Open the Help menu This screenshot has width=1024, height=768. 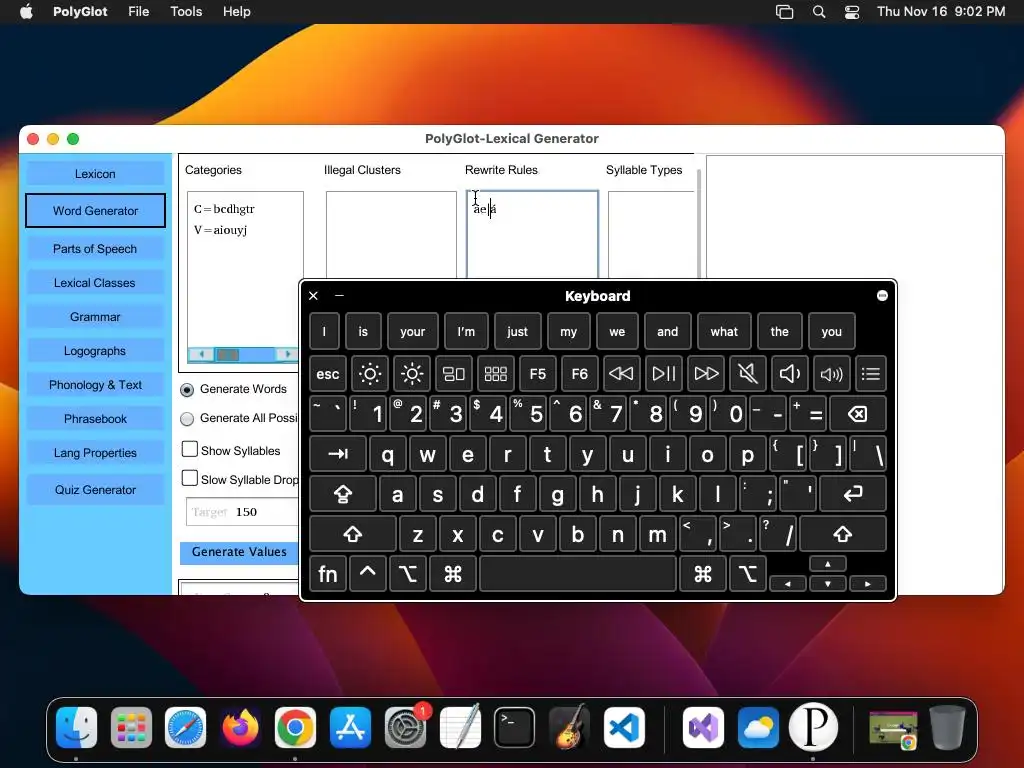pos(236,12)
